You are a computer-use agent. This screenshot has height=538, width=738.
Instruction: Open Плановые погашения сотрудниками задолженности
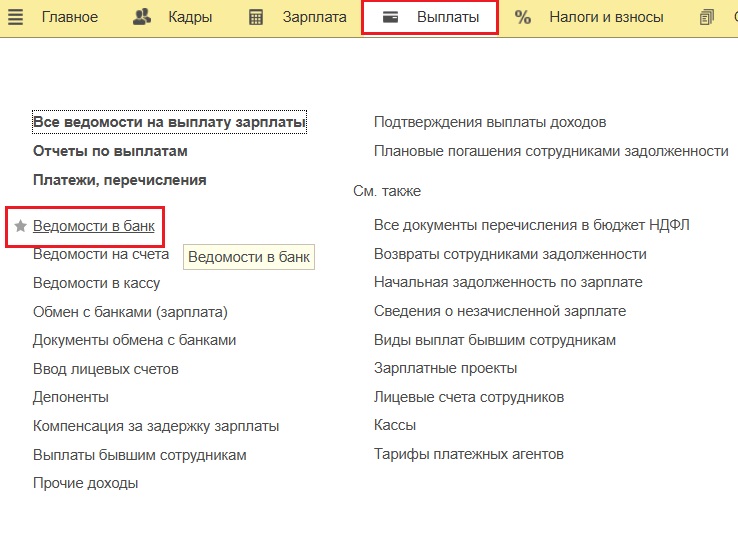point(551,151)
